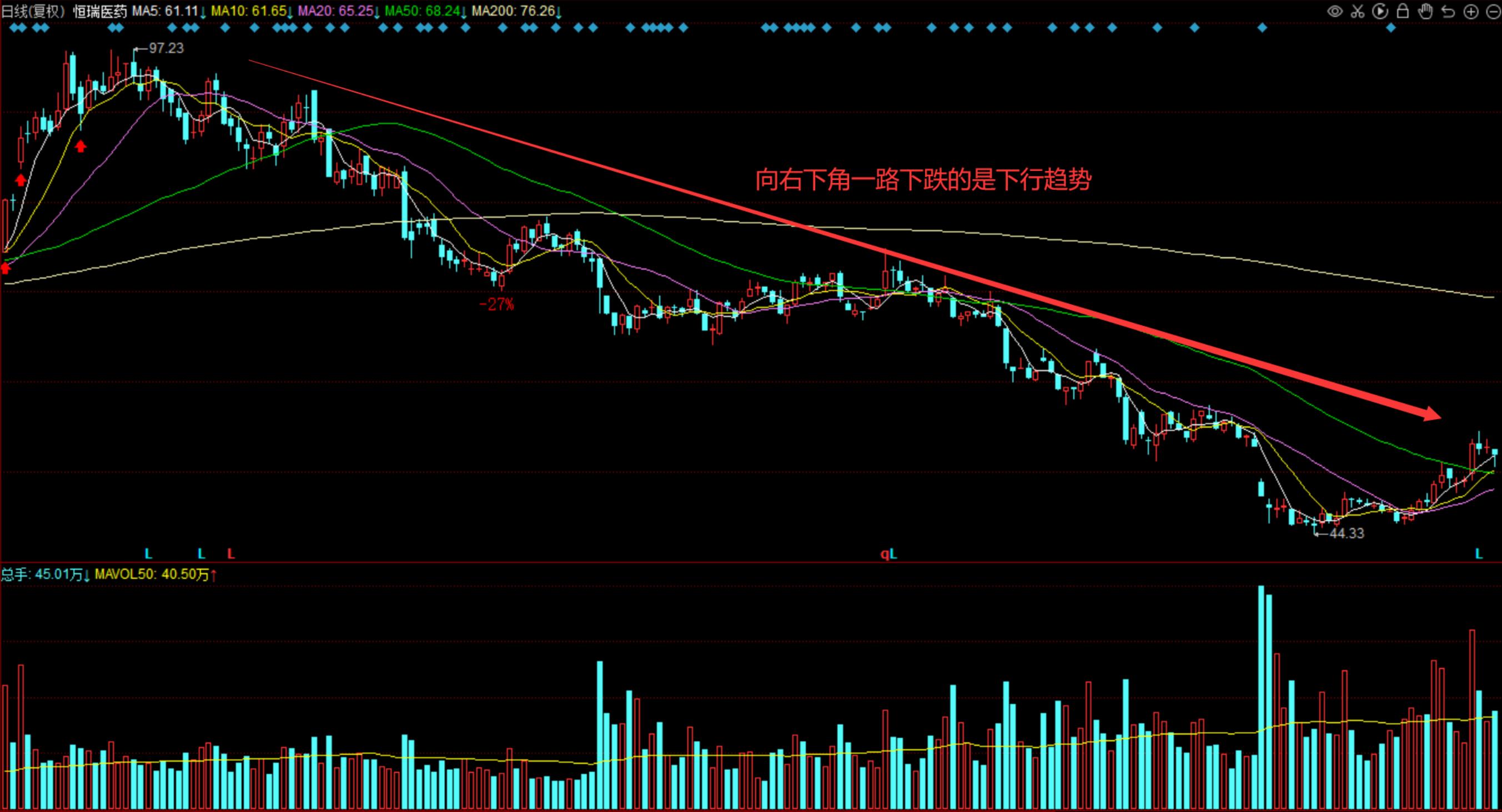This screenshot has width=1502, height=812.
Task: Open the 日线(复权) period selector
Action: (x=33, y=11)
